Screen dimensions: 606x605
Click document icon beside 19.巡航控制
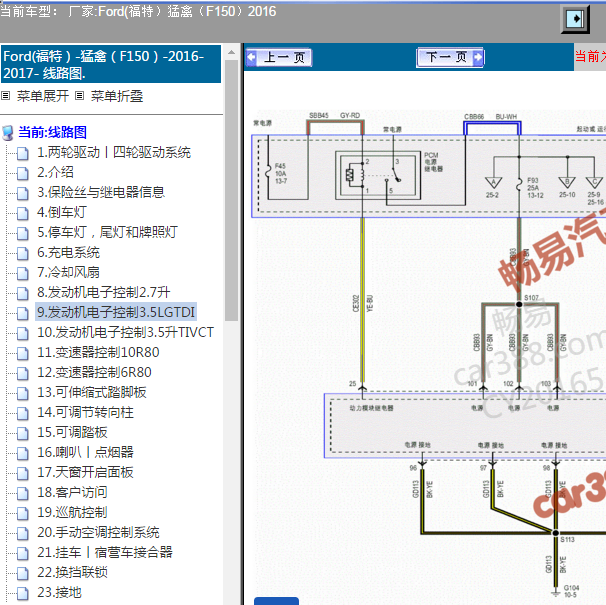[22, 513]
